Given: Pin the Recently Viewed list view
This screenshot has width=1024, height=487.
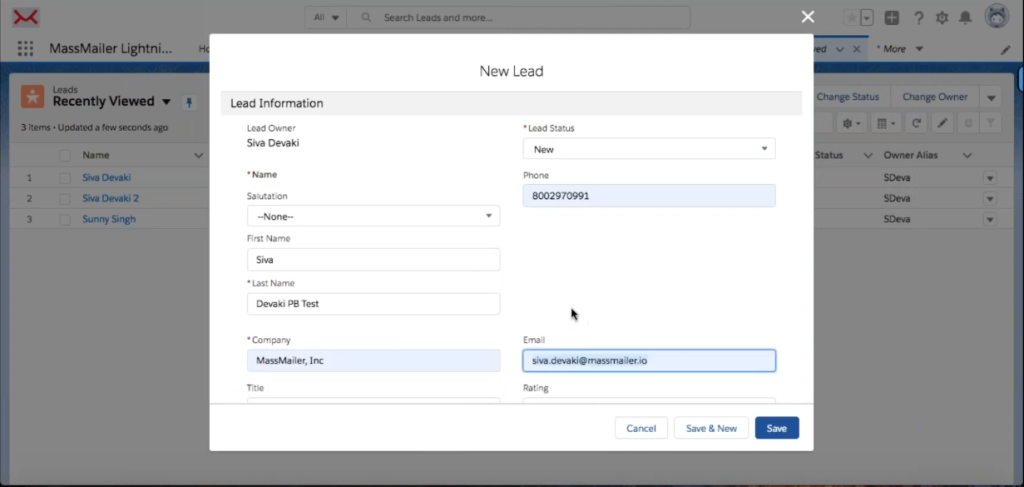Looking at the screenshot, I should [x=189, y=102].
